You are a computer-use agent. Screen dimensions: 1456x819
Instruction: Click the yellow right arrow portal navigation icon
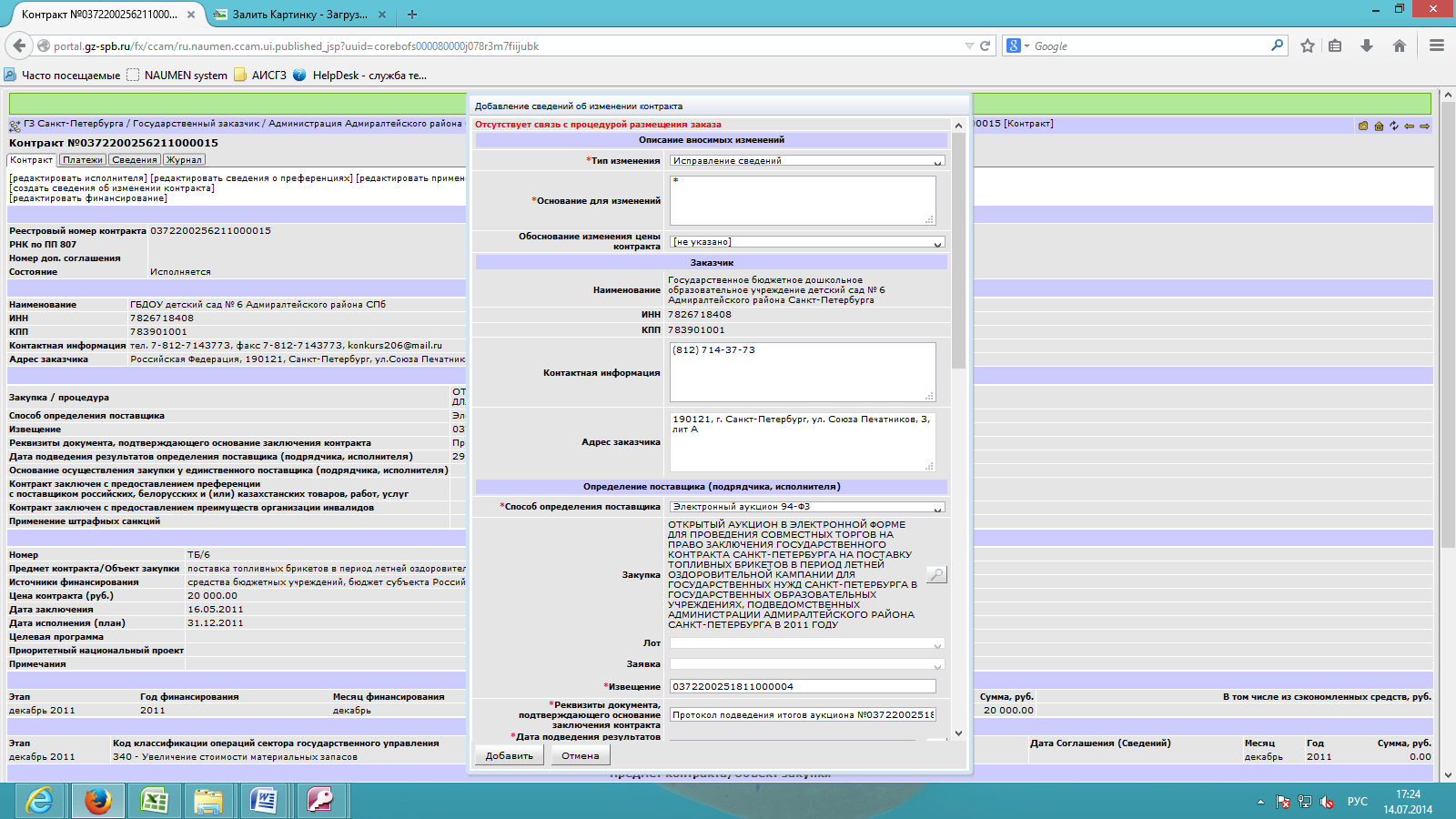(x=1424, y=126)
